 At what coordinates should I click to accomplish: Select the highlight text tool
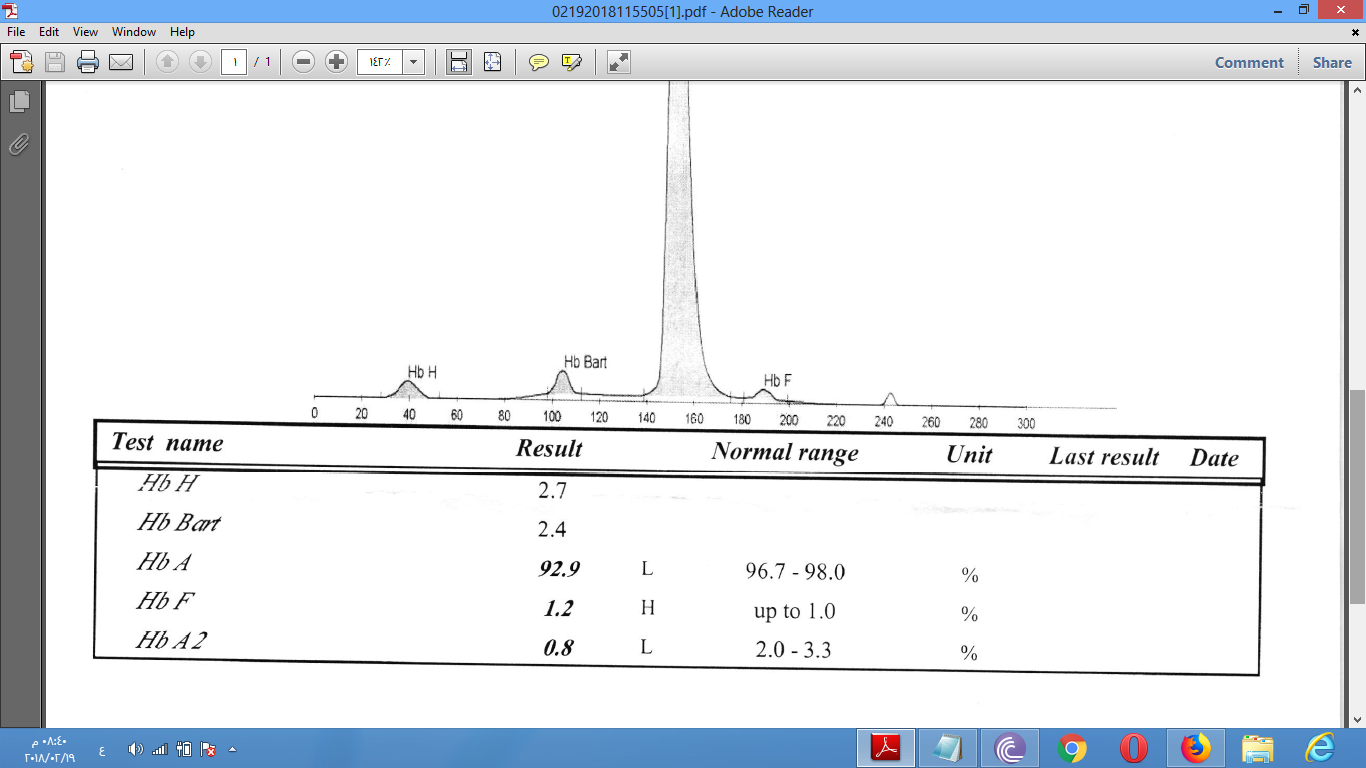tap(572, 62)
